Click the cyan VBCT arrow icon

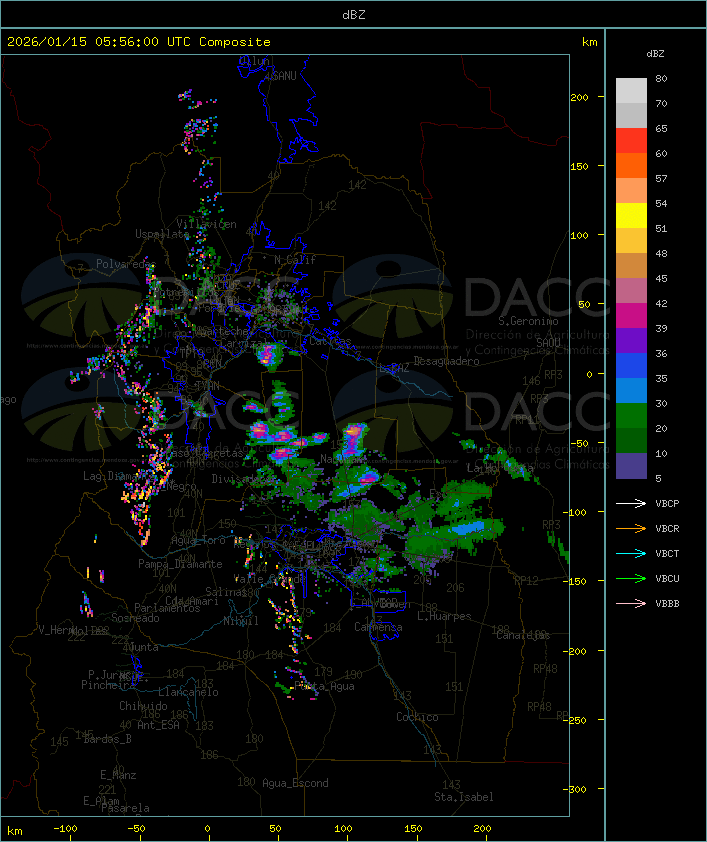point(631,553)
